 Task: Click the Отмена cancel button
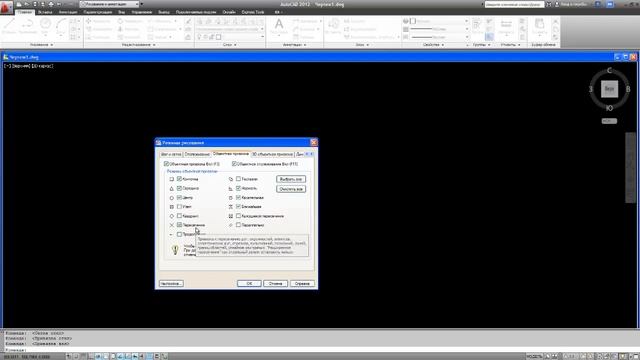[276, 283]
